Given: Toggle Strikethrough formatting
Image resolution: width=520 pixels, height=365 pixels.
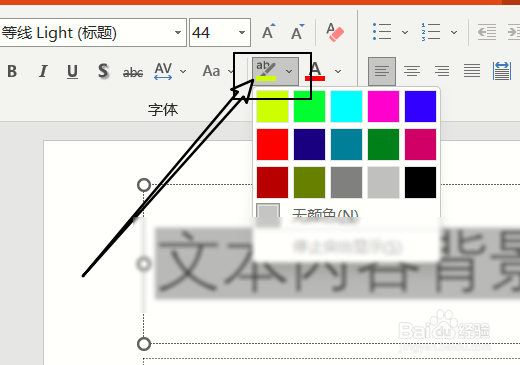Looking at the screenshot, I should (133, 72).
